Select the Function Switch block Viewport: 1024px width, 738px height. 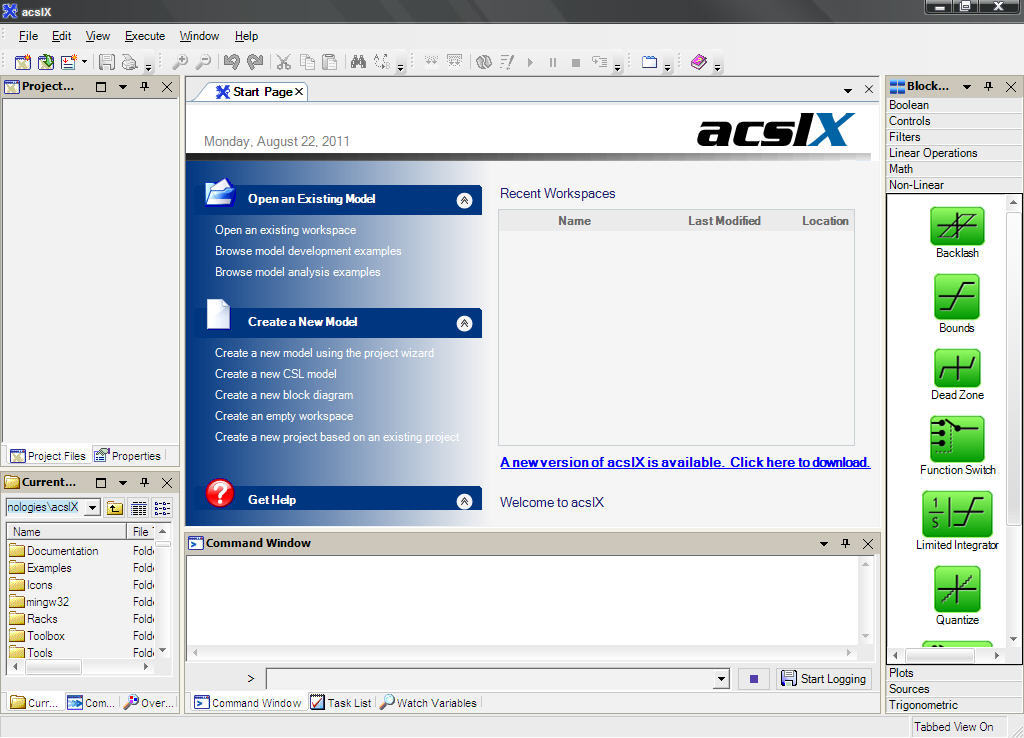coord(957,446)
